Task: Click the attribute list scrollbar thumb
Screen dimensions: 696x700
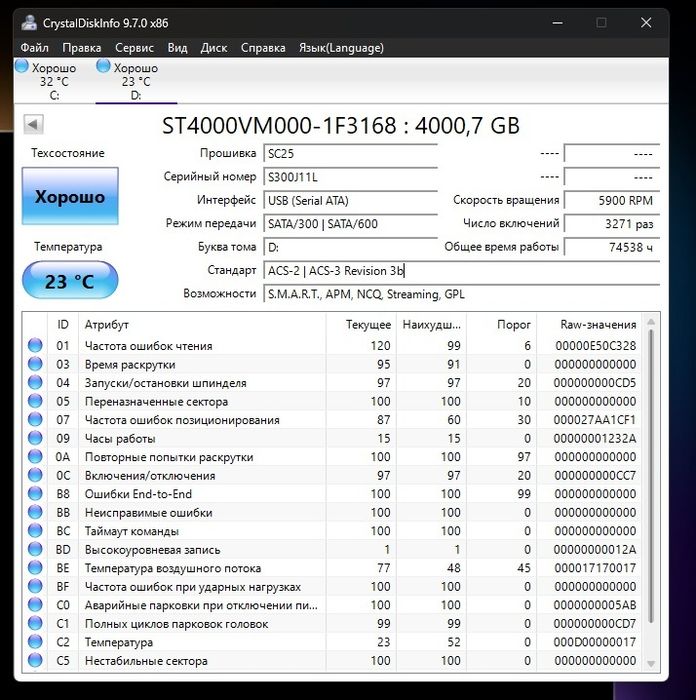Action: pyautogui.click(x=651, y=476)
